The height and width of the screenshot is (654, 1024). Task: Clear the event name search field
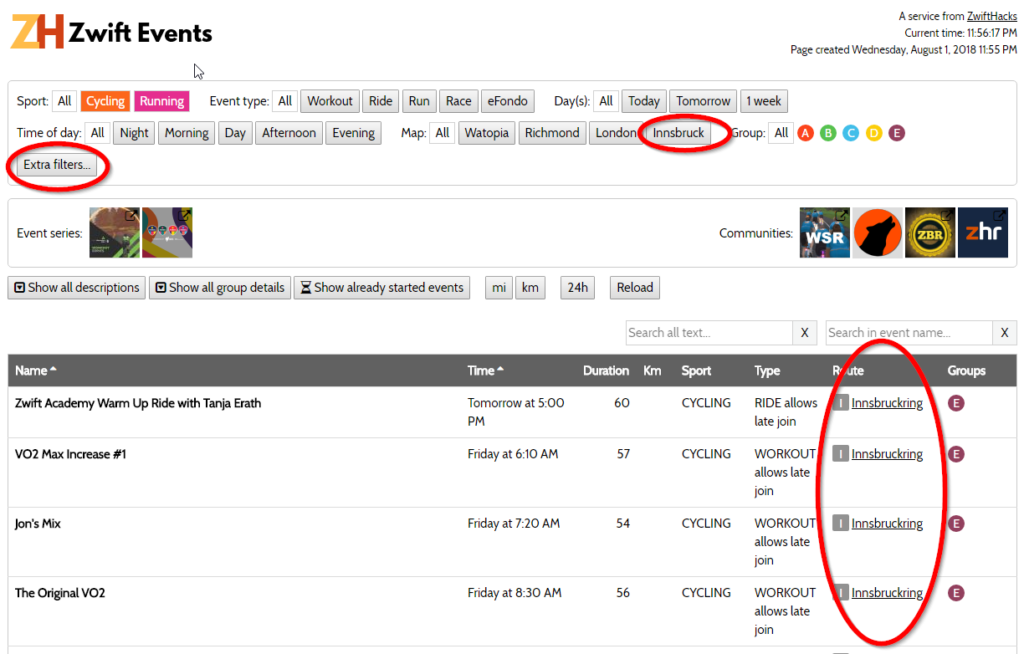[1004, 333]
